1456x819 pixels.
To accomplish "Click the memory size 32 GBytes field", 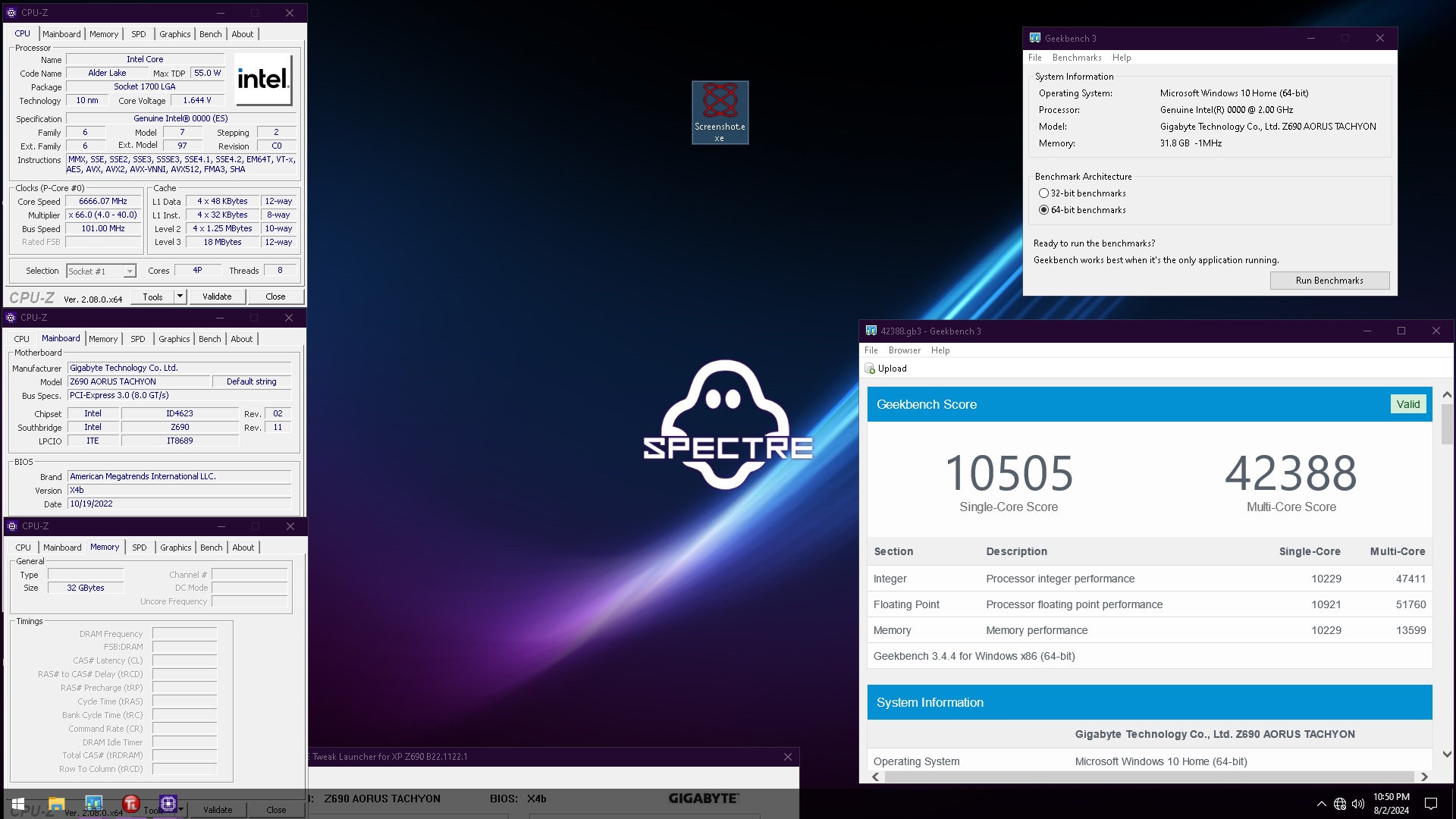I will 86,588.
